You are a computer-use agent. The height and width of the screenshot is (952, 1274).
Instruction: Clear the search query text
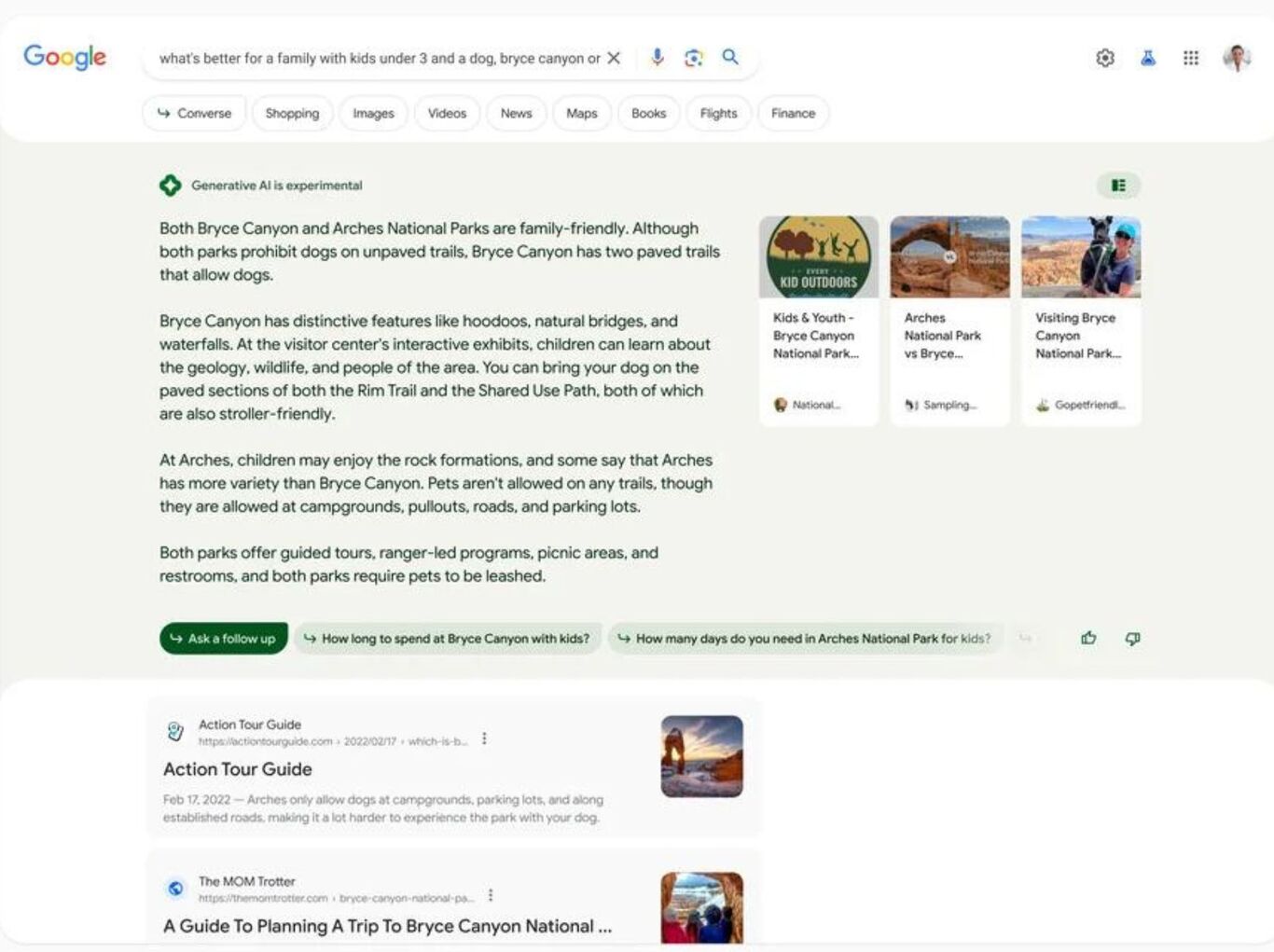(x=614, y=58)
